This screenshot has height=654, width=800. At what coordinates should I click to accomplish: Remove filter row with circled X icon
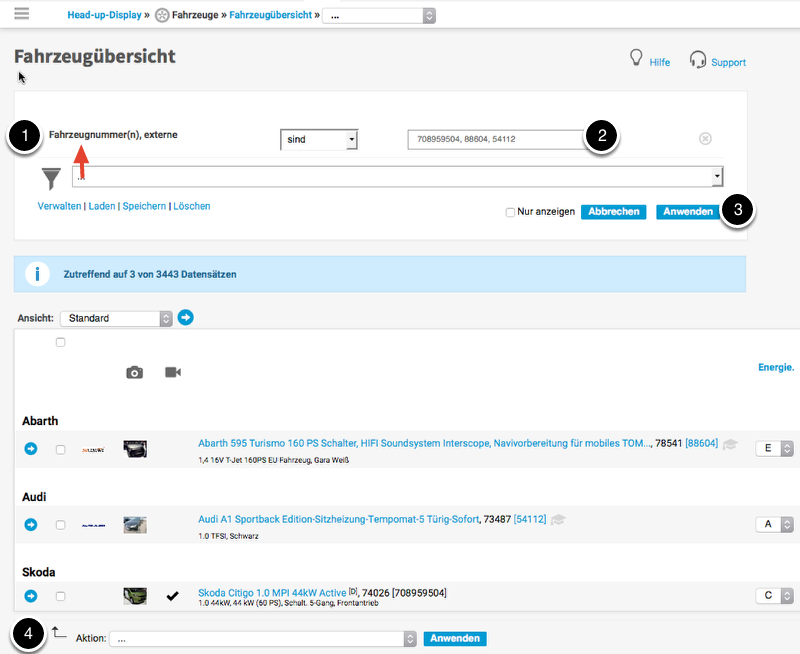[705, 139]
